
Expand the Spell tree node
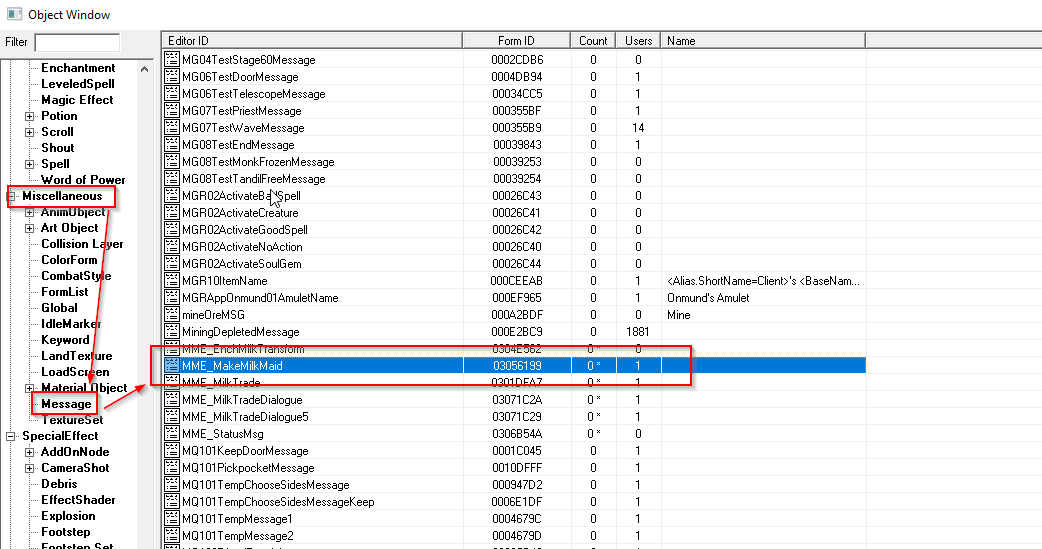[29, 164]
